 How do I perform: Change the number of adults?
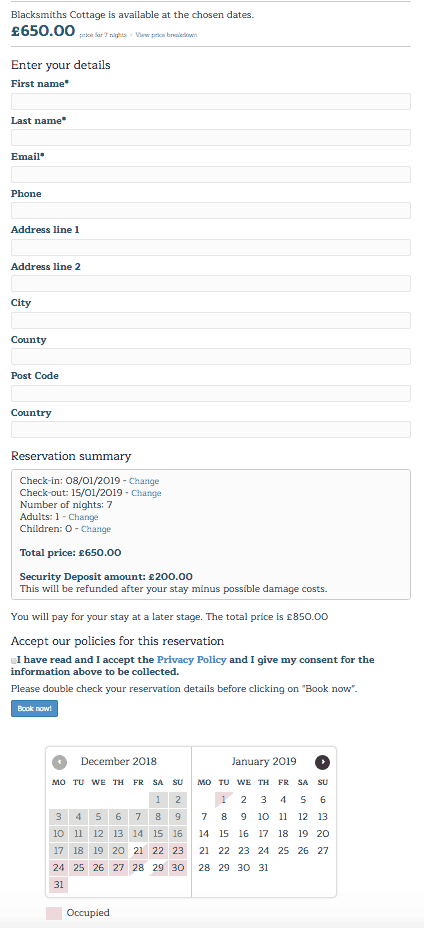coord(83,517)
